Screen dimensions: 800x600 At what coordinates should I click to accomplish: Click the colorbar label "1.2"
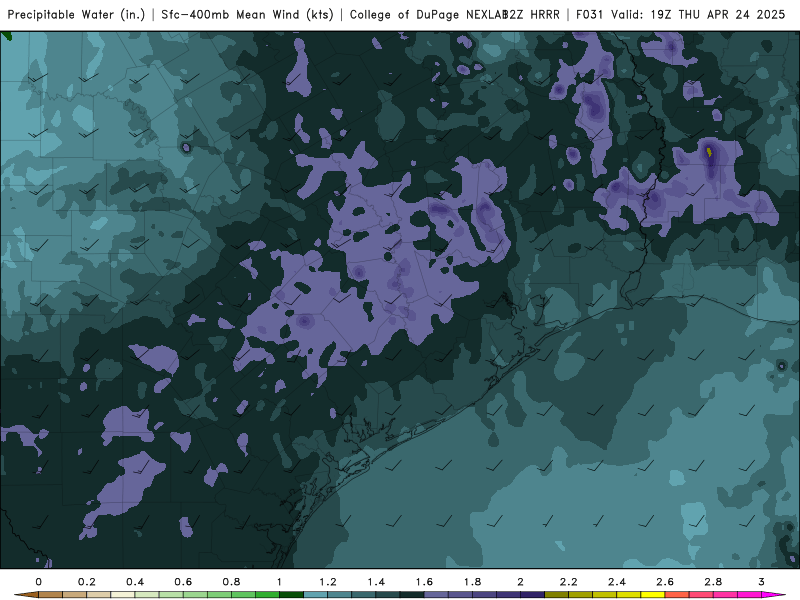(x=328, y=582)
